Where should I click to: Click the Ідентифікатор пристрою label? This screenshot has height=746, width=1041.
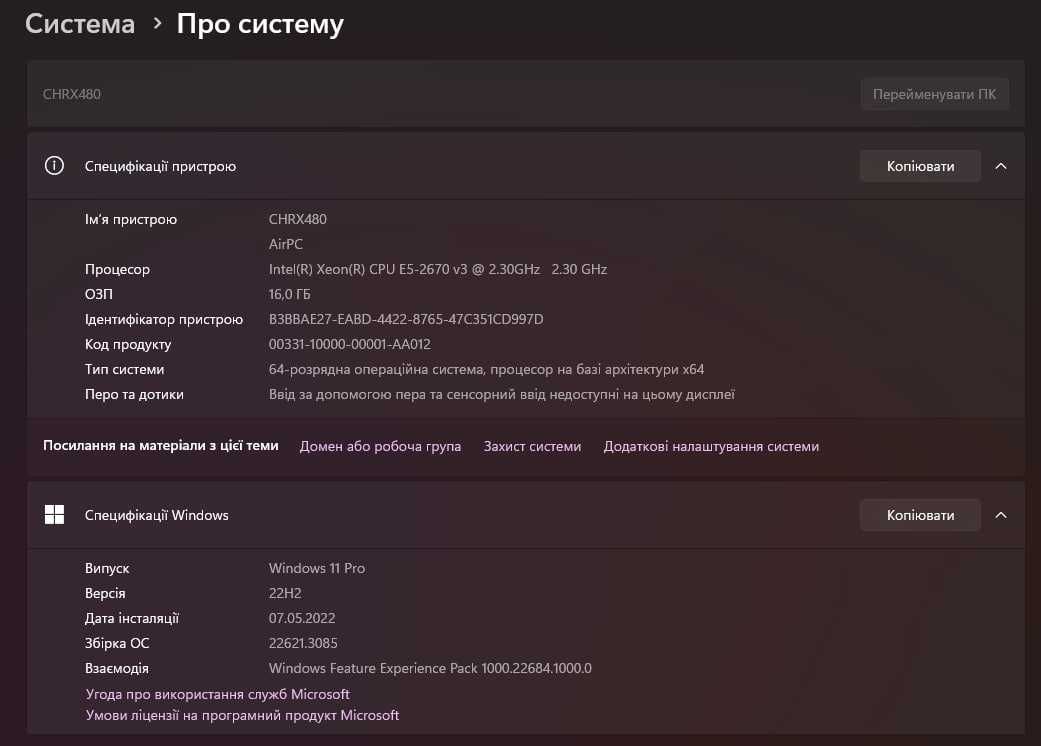click(x=164, y=319)
